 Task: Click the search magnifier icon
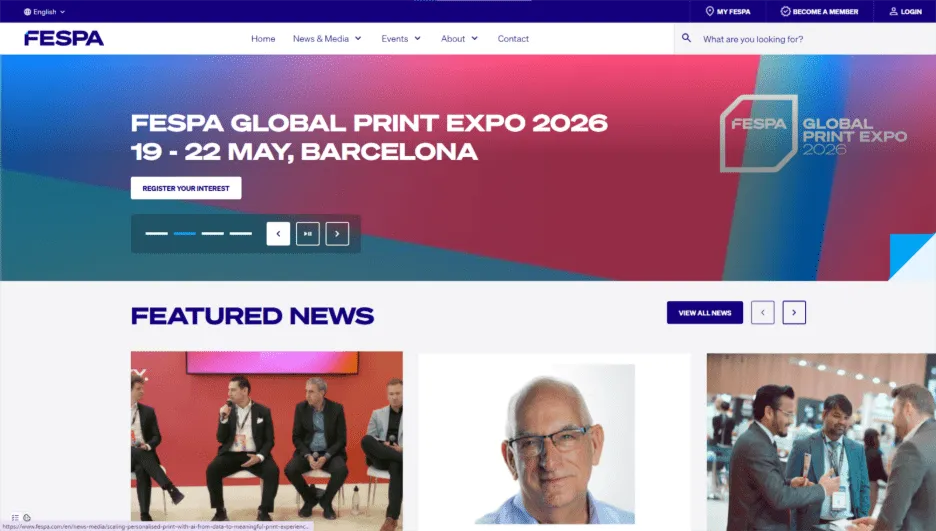click(x=686, y=38)
